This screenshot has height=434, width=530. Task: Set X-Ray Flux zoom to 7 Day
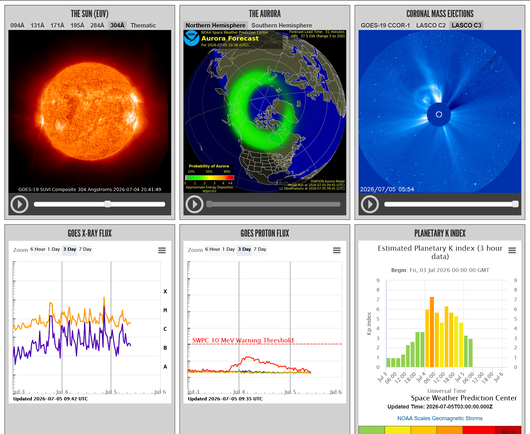click(x=85, y=249)
